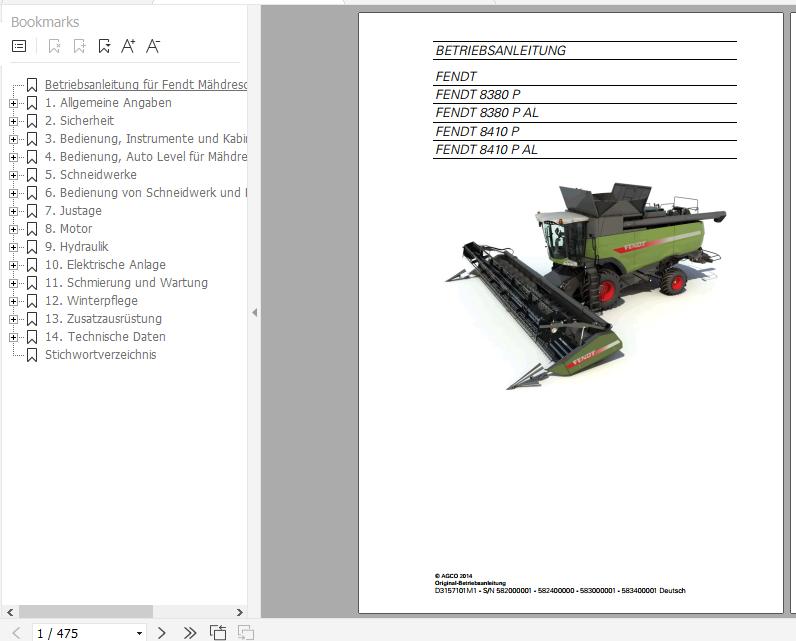796x641 pixels.
Task: Click the Bookmarks panel title
Action: click(45, 22)
